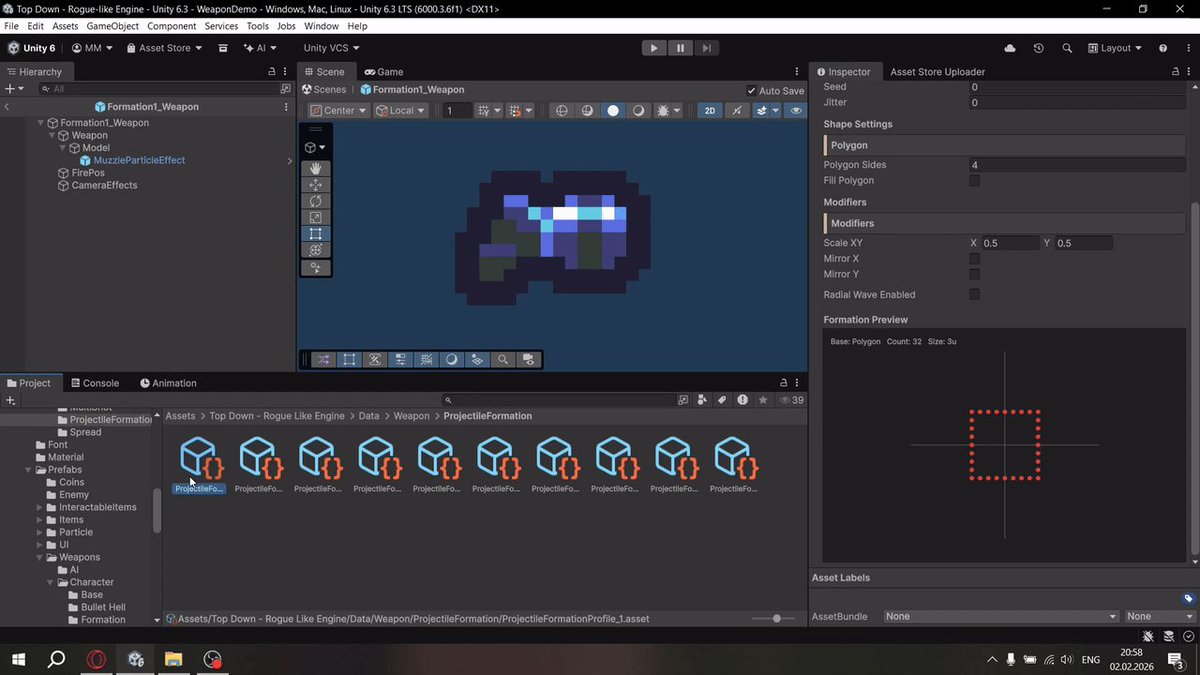Open the AssetBundle None dropdown

click(999, 617)
